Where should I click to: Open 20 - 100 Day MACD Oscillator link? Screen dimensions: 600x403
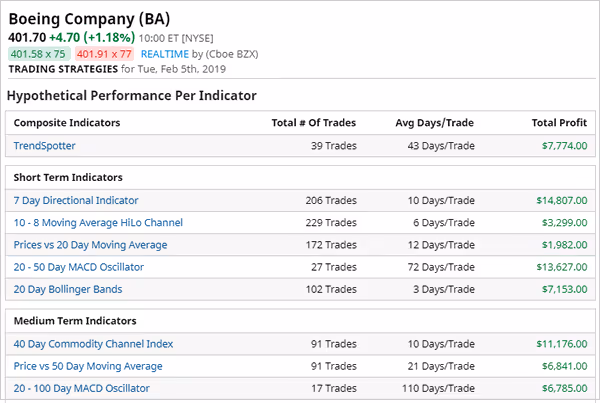click(82, 388)
